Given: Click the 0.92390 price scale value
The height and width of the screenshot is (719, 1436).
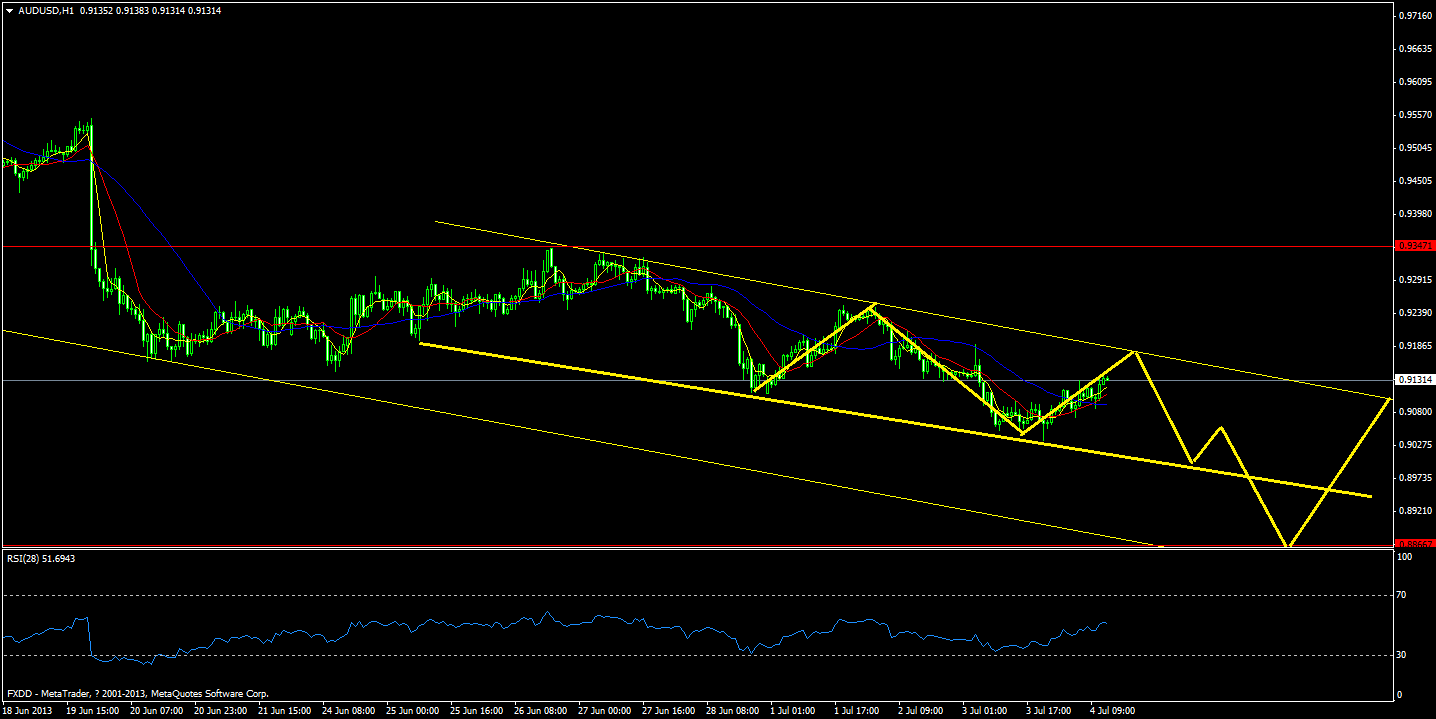Looking at the screenshot, I should click(1415, 313).
